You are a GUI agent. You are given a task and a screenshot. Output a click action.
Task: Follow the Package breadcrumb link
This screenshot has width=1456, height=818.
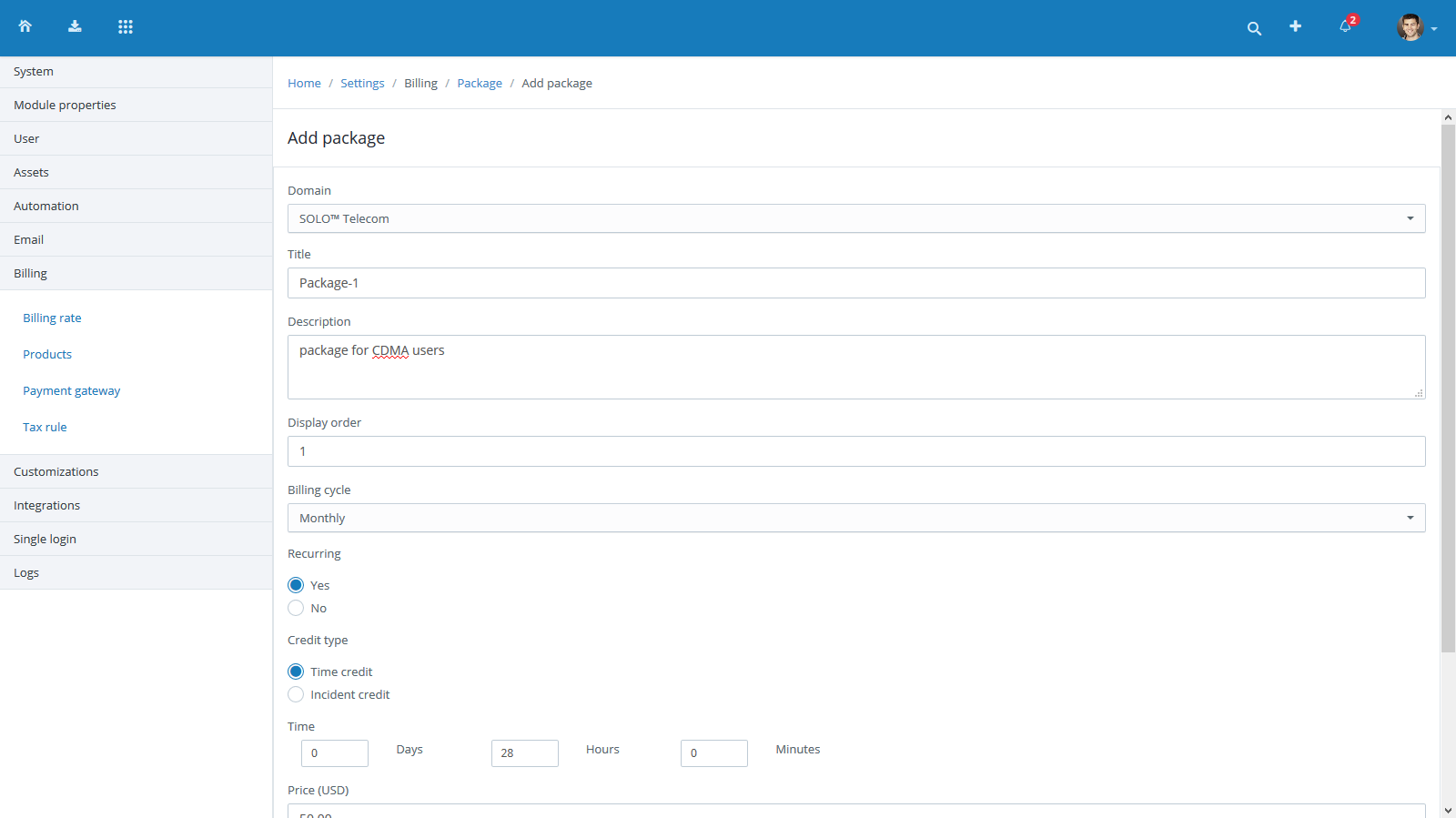tap(480, 83)
